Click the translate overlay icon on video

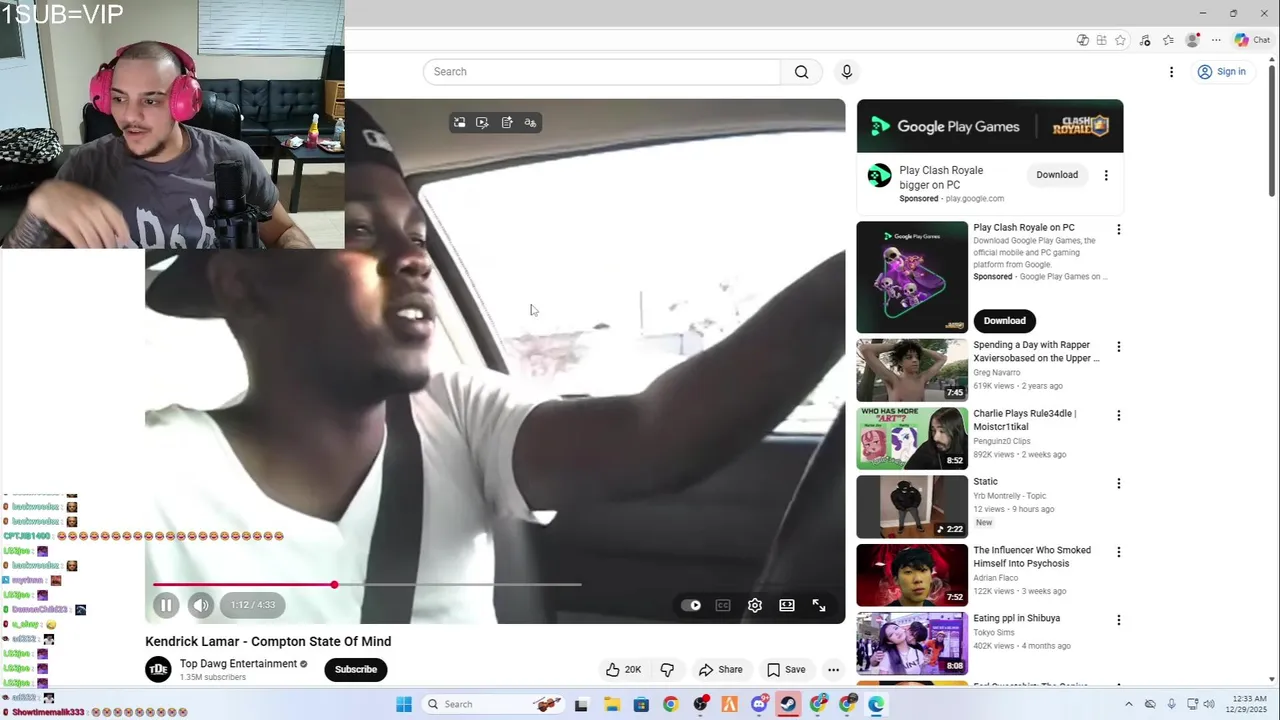[x=530, y=122]
